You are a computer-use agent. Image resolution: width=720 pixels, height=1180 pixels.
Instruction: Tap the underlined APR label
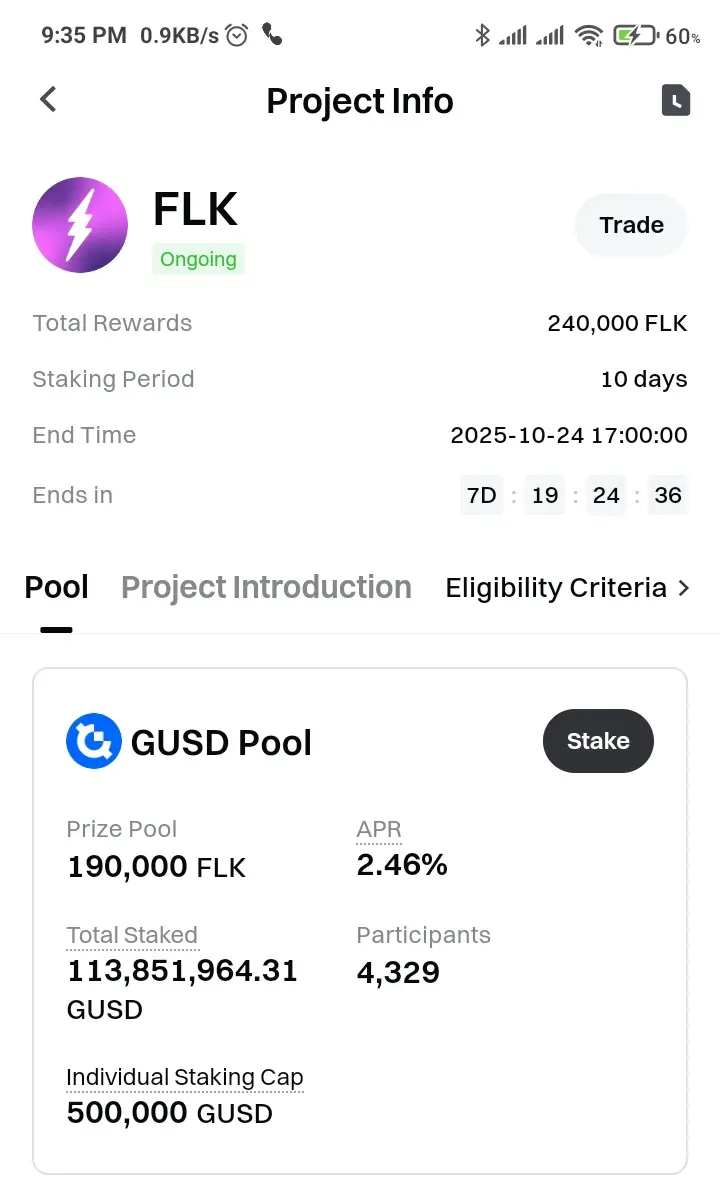click(379, 829)
